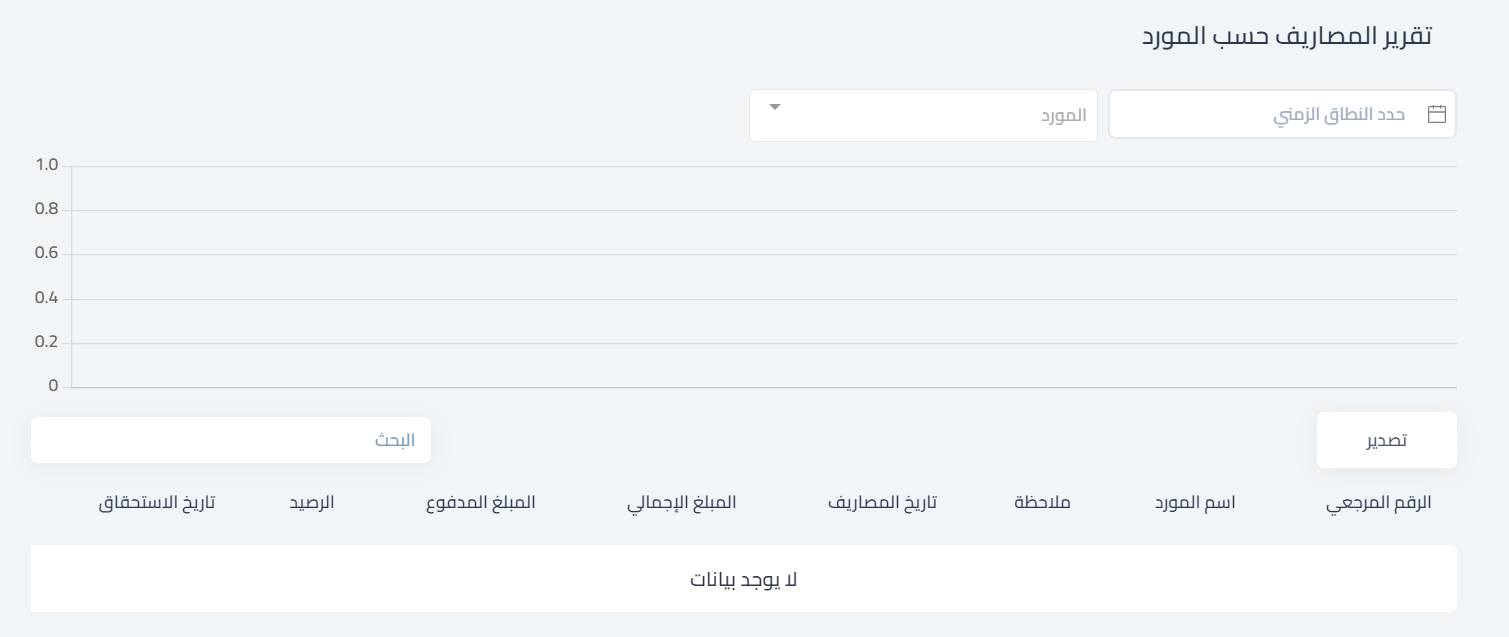Click the calendar icon in date range field
Screen dimensions: 1509x637
tap(1437, 114)
